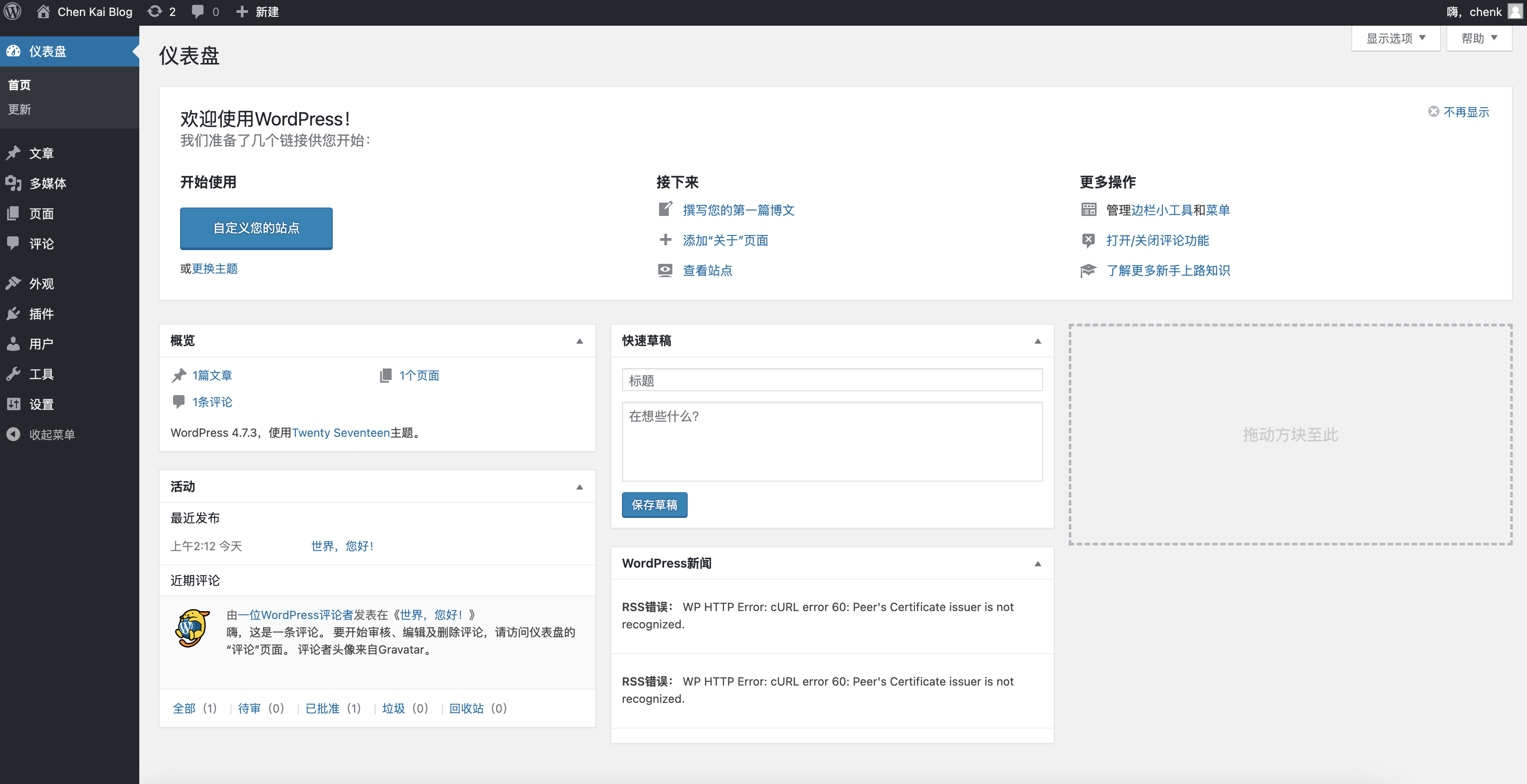
Task: Click the chenk user avatar icon
Action: 1515,12
